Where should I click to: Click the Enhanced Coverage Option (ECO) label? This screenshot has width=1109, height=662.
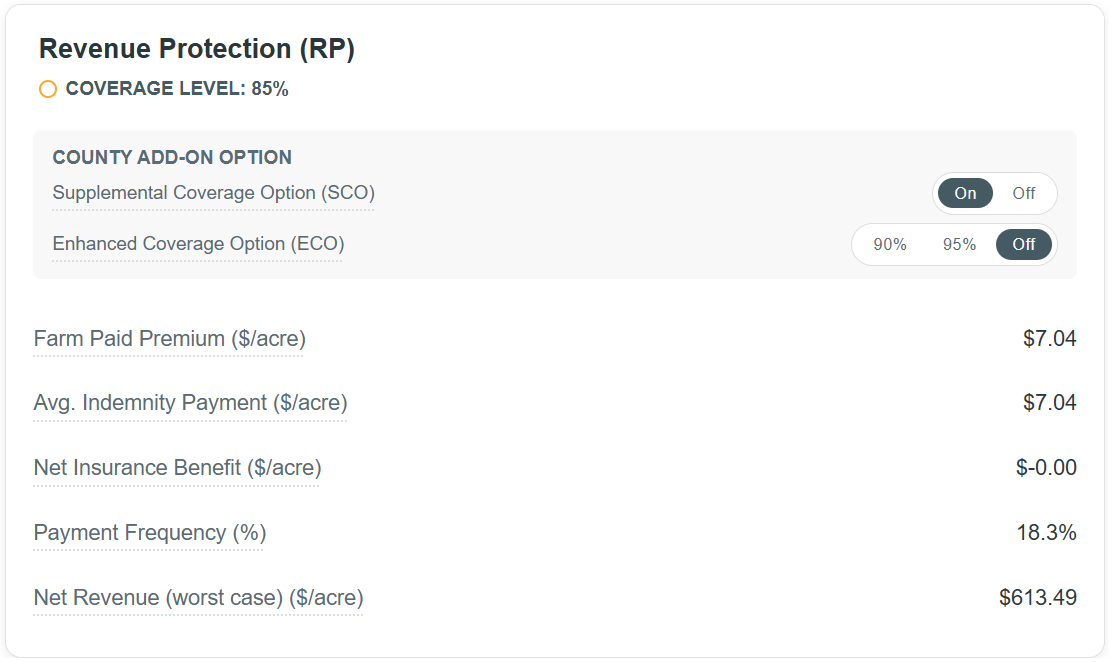point(198,244)
